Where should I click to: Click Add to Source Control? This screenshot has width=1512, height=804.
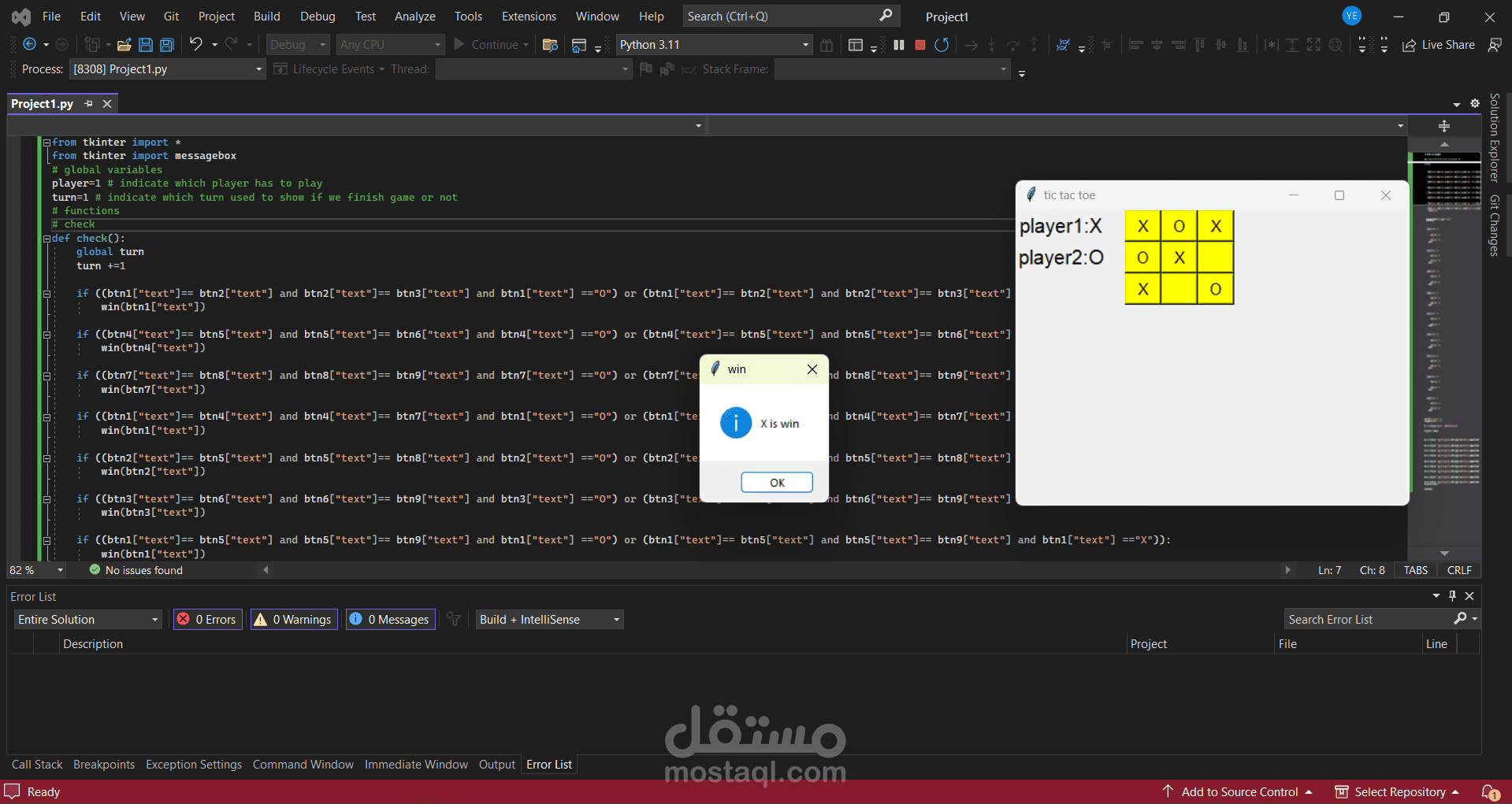click(1238, 792)
